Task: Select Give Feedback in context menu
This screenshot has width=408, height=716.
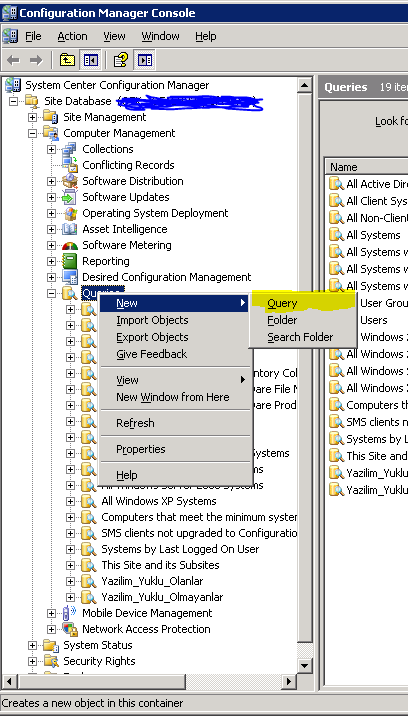Action: (175, 354)
